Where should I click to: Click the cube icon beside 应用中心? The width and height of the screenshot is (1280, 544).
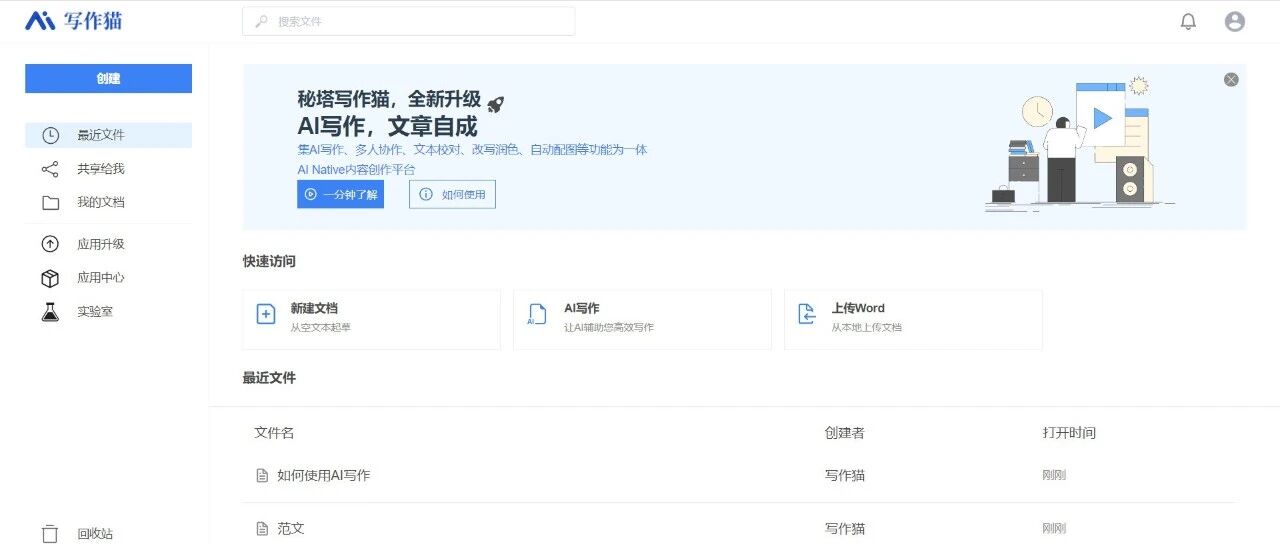(50, 278)
